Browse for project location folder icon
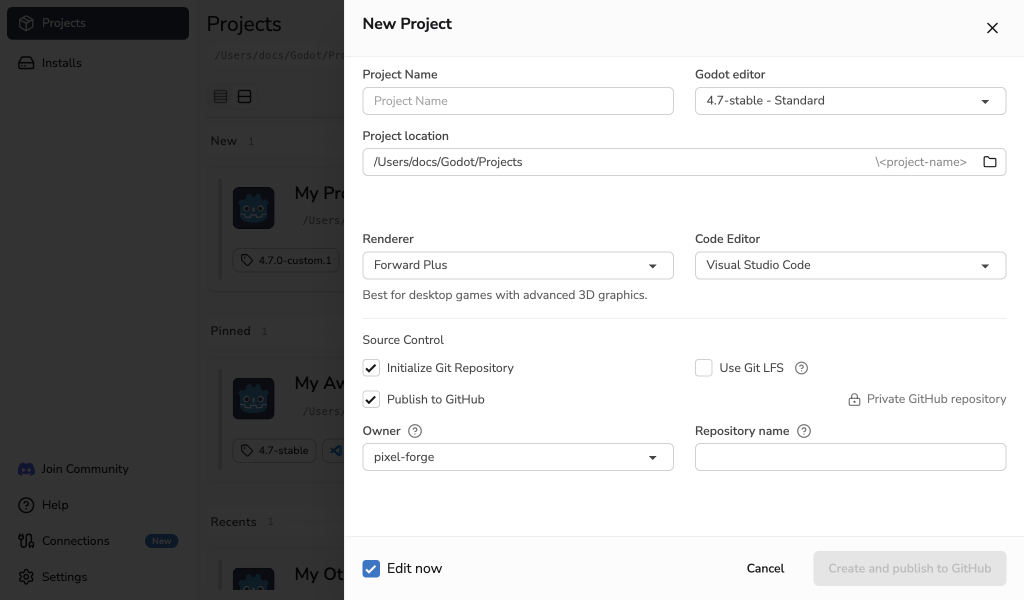The width and height of the screenshot is (1024, 600). click(x=989, y=162)
